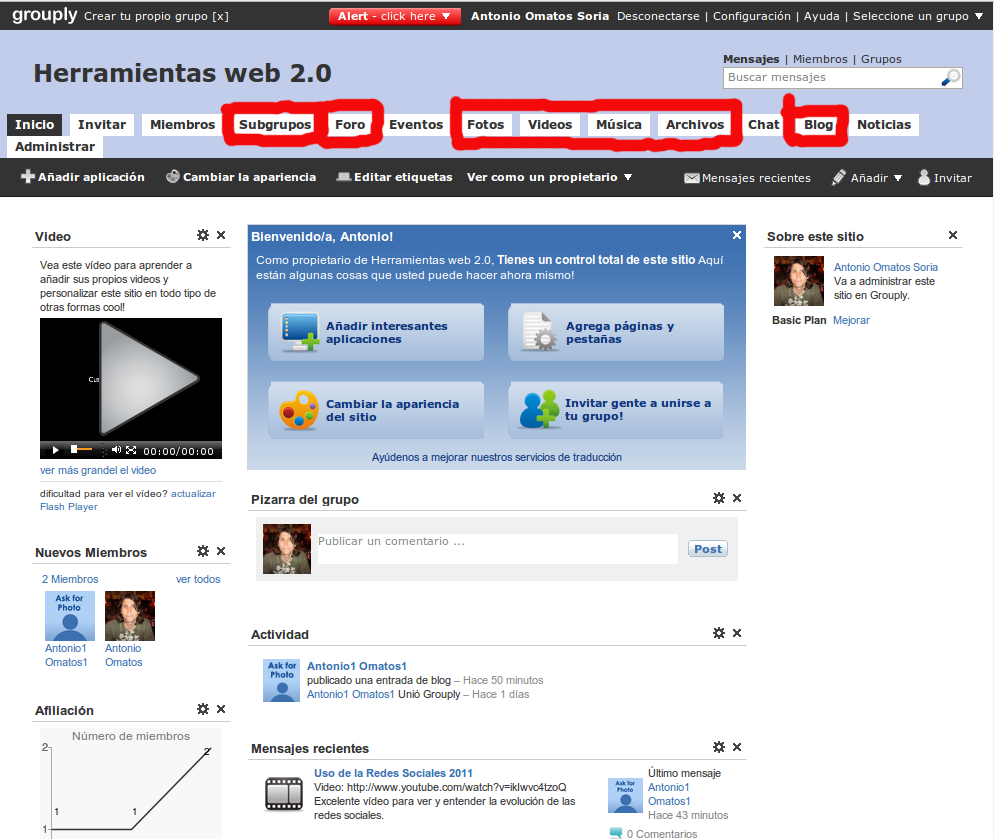The height and width of the screenshot is (839, 994).
Task: Close the Nuevos Miembros widget
Action: click(x=221, y=551)
